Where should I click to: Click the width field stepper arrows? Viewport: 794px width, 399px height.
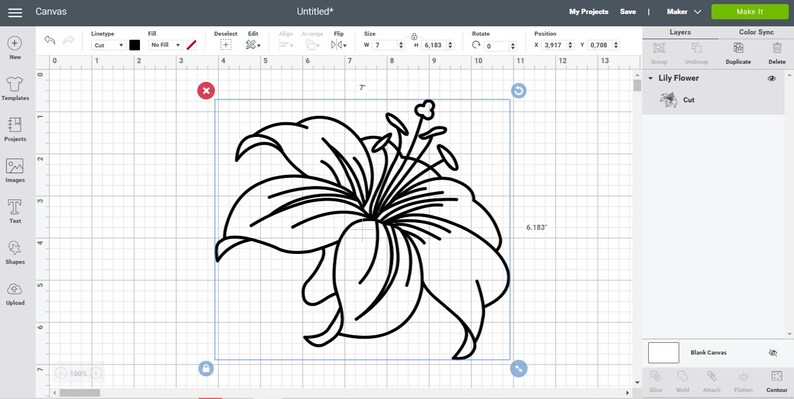pyautogui.click(x=402, y=45)
